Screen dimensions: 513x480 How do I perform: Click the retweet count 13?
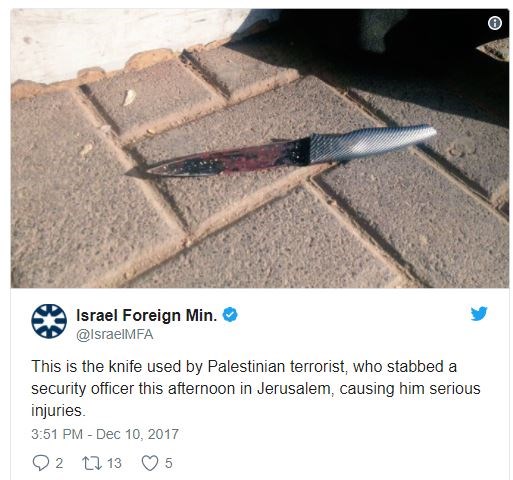point(114,463)
